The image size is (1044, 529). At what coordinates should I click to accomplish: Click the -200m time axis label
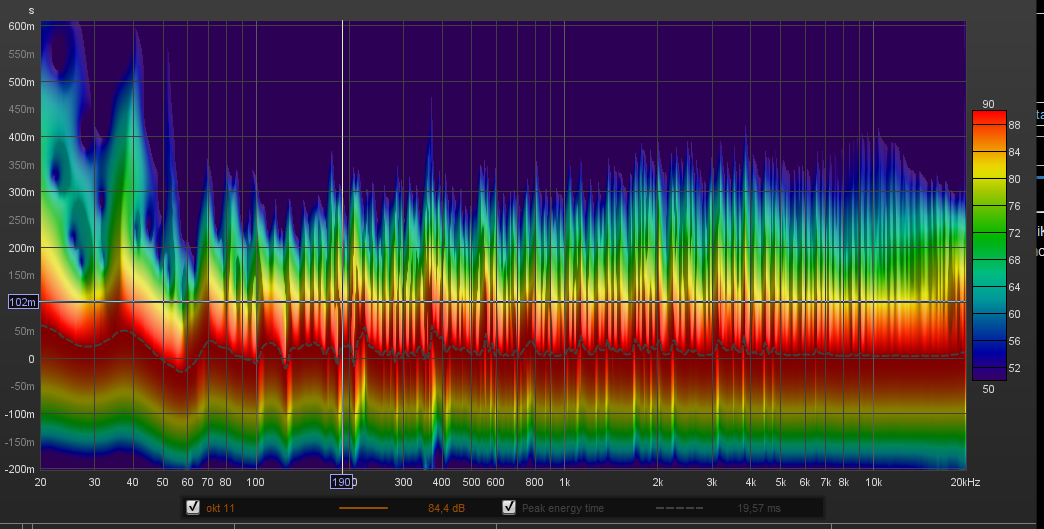tap(20, 469)
